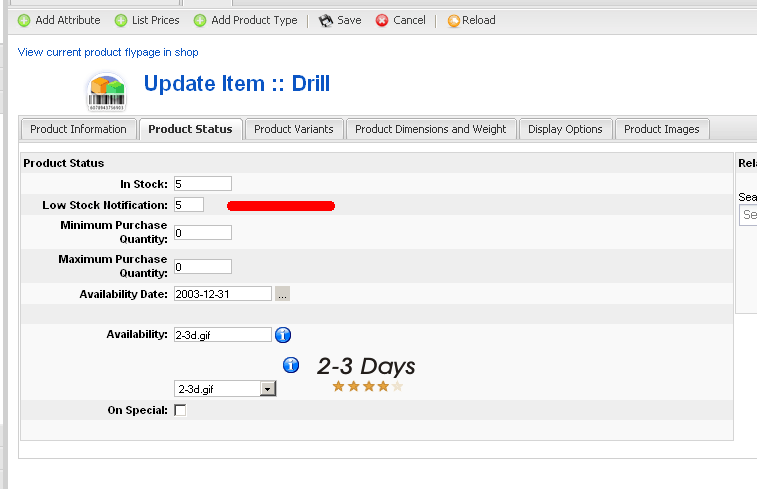The height and width of the screenshot is (489, 757).
Task: Open the 2-3d.gif availability image dropdown
Action: click(x=267, y=388)
